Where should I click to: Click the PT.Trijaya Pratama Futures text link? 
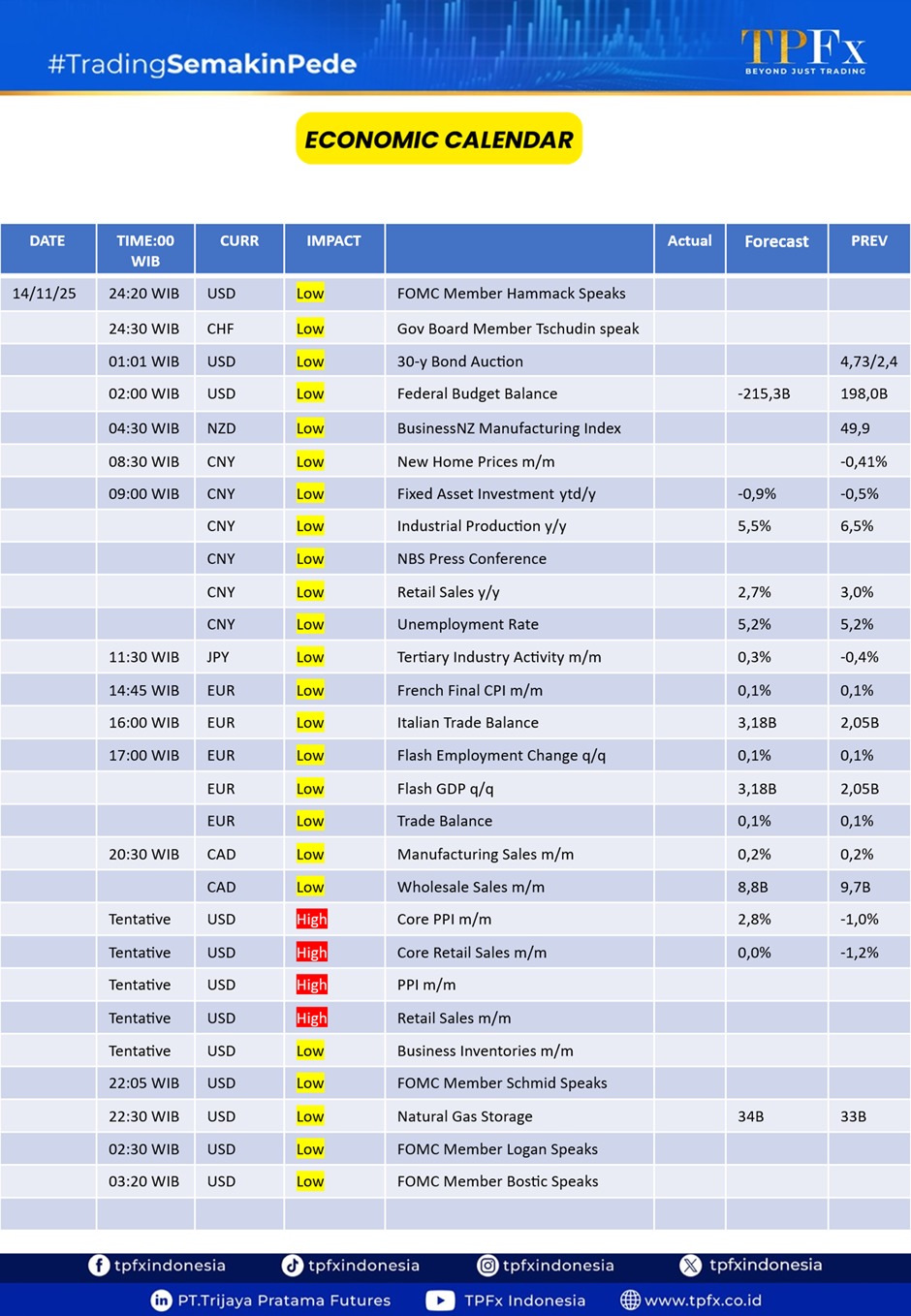tap(284, 1300)
